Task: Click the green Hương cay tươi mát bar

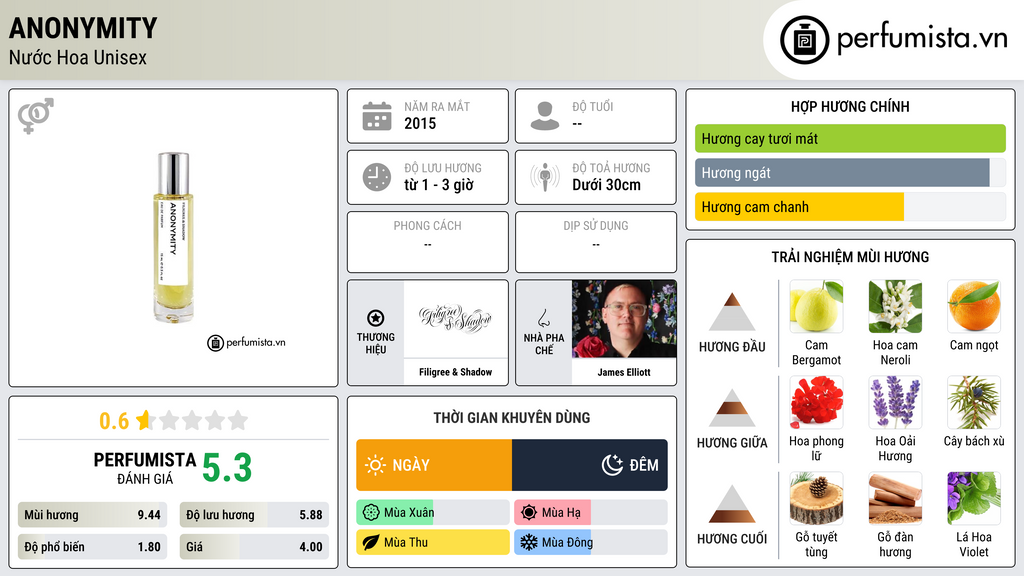Action: (x=850, y=138)
